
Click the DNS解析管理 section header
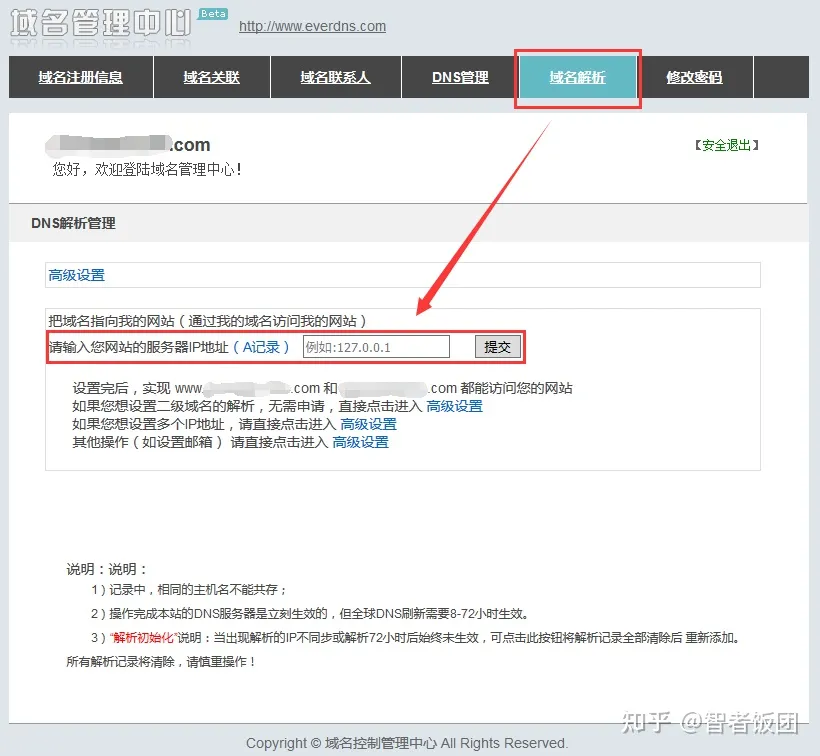73,223
